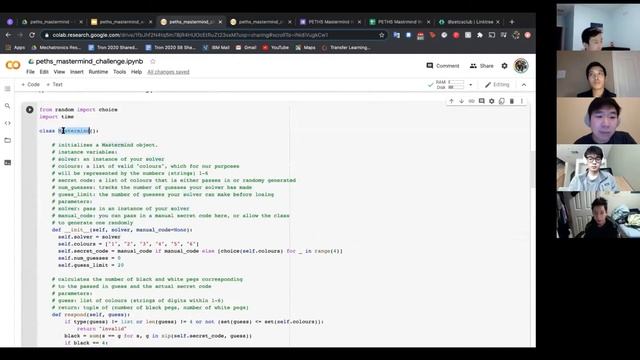Add a code cell with + Code
The image size is (640, 360).
(x=31, y=84)
